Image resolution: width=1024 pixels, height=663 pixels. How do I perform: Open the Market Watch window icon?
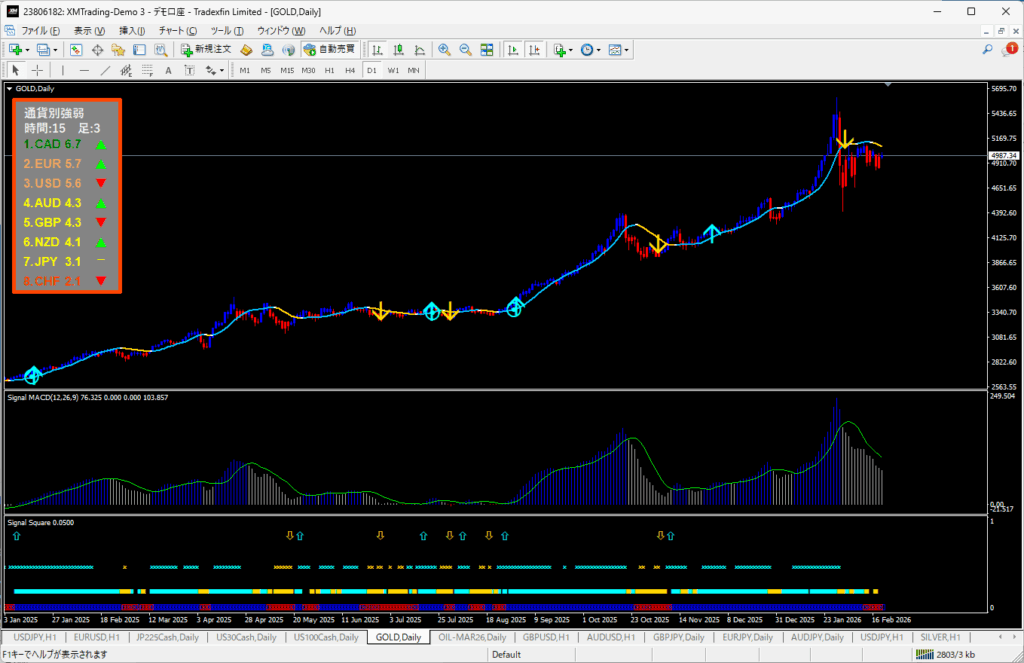click(x=76, y=49)
